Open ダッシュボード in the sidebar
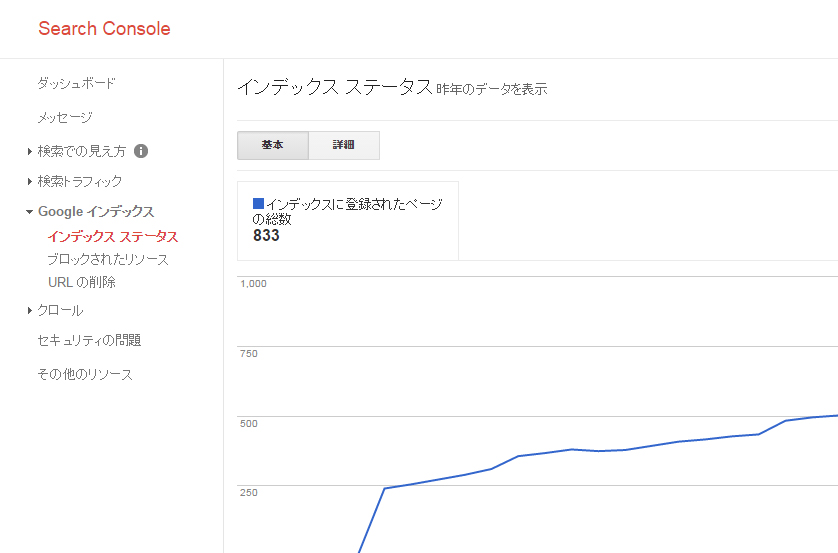838x553 pixels. click(x=76, y=83)
